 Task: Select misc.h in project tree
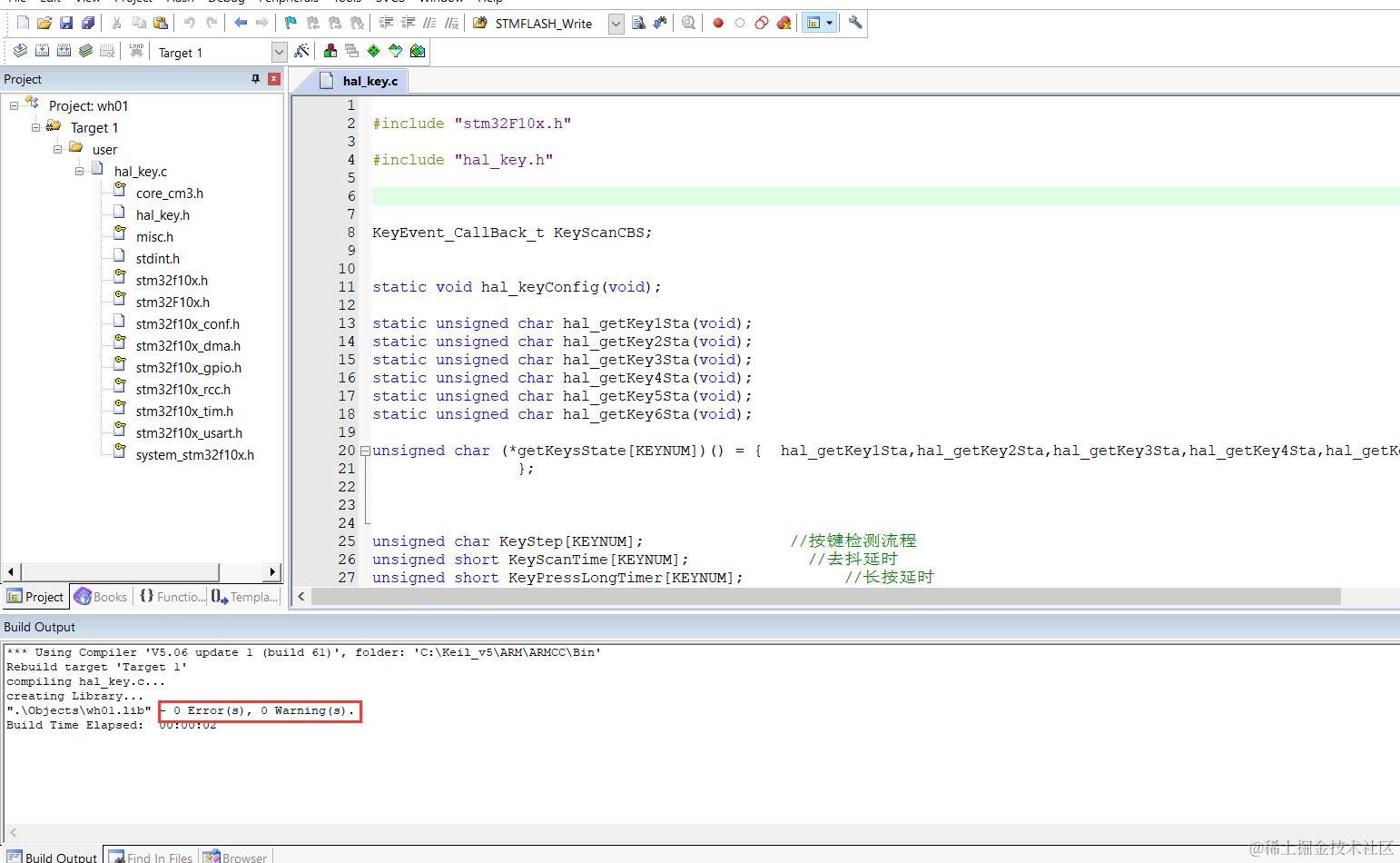[154, 237]
